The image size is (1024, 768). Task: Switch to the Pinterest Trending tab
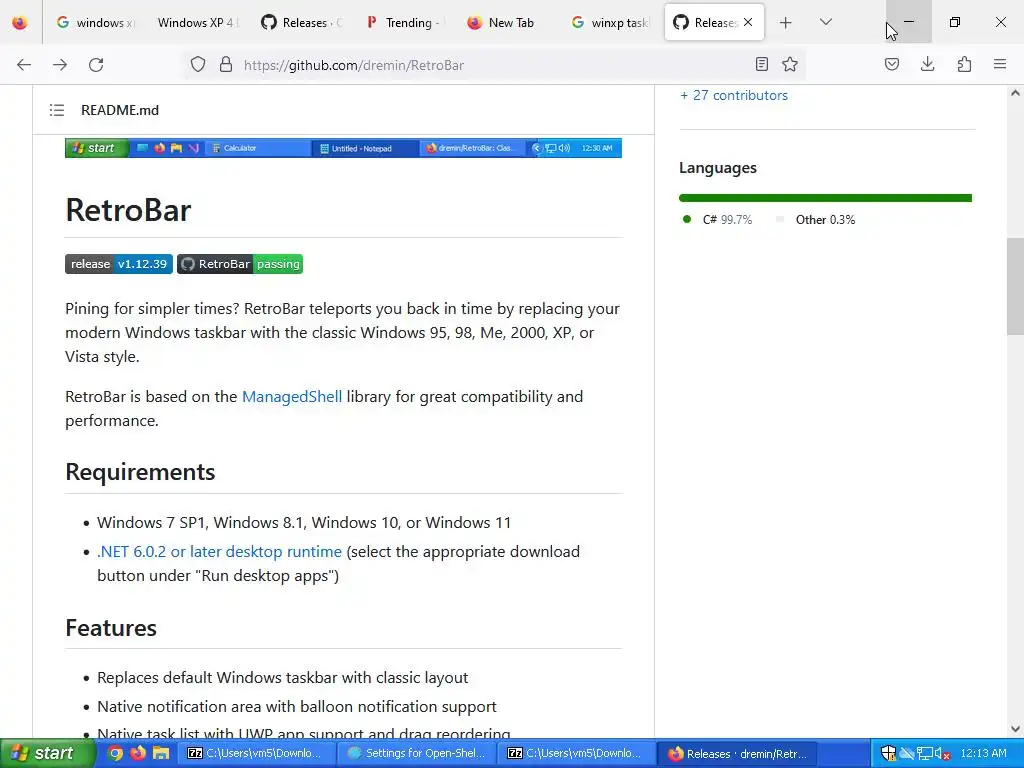click(x=404, y=22)
